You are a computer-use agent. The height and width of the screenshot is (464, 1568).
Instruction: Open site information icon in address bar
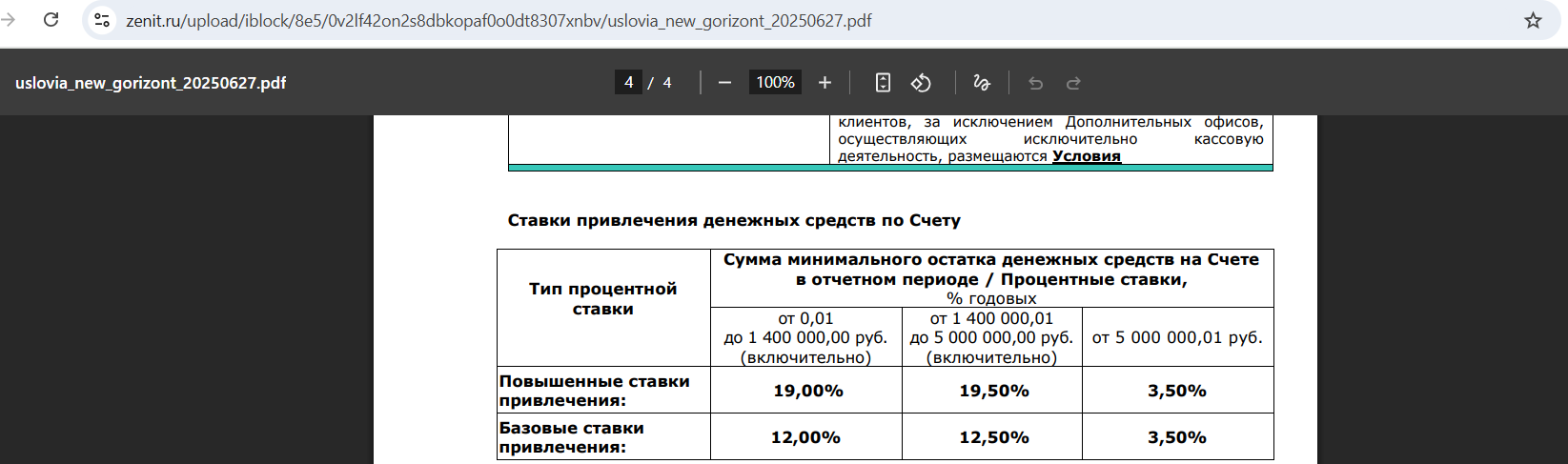coord(102,20)
